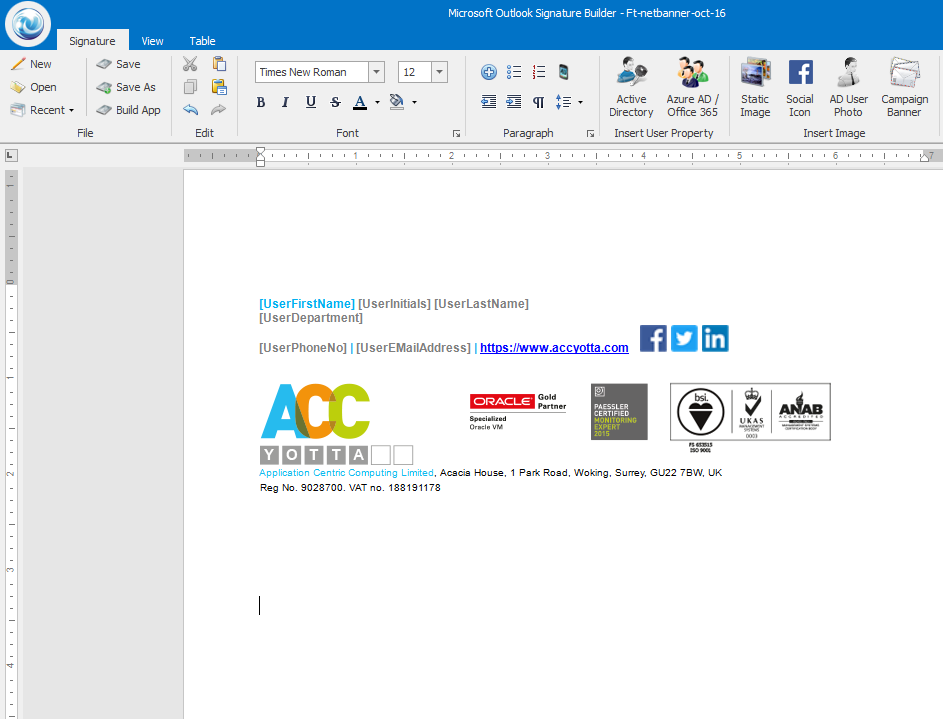Click the Insert Hyperlink globe icon

[x=489, y=72]
